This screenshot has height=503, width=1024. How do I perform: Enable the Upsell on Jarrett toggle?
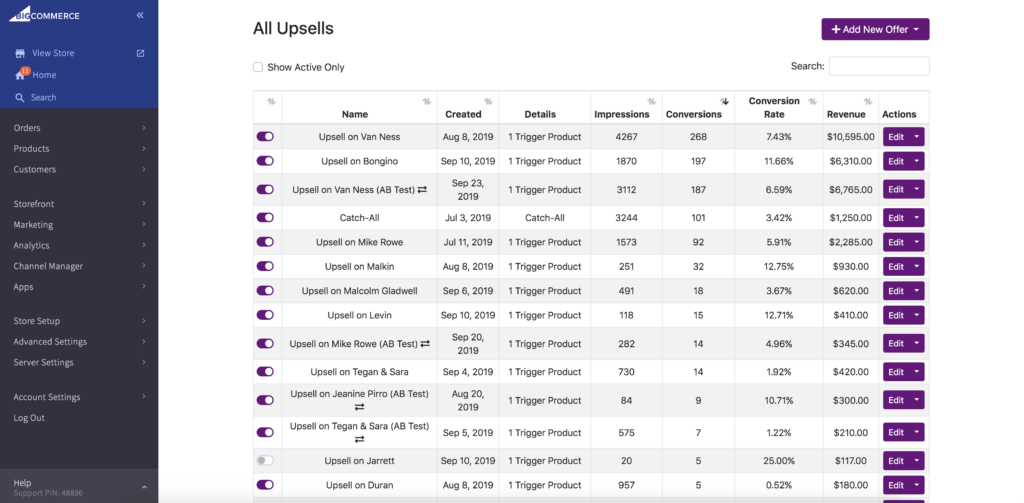pos(265,461)
